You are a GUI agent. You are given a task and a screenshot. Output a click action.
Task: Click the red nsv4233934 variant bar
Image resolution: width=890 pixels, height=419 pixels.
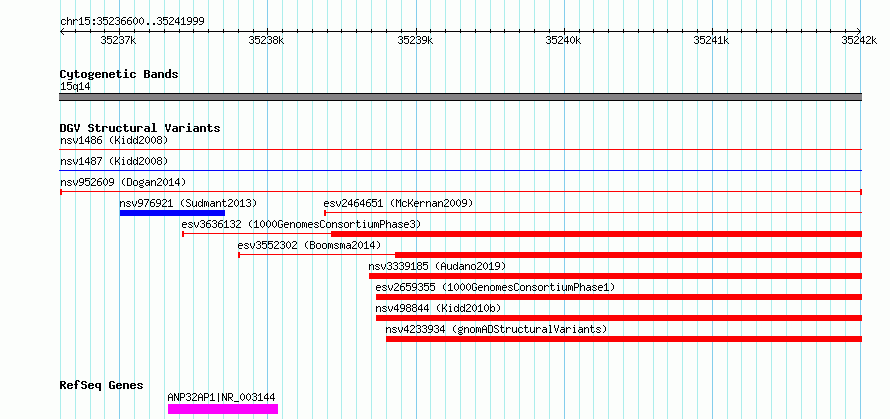point(624,339)
